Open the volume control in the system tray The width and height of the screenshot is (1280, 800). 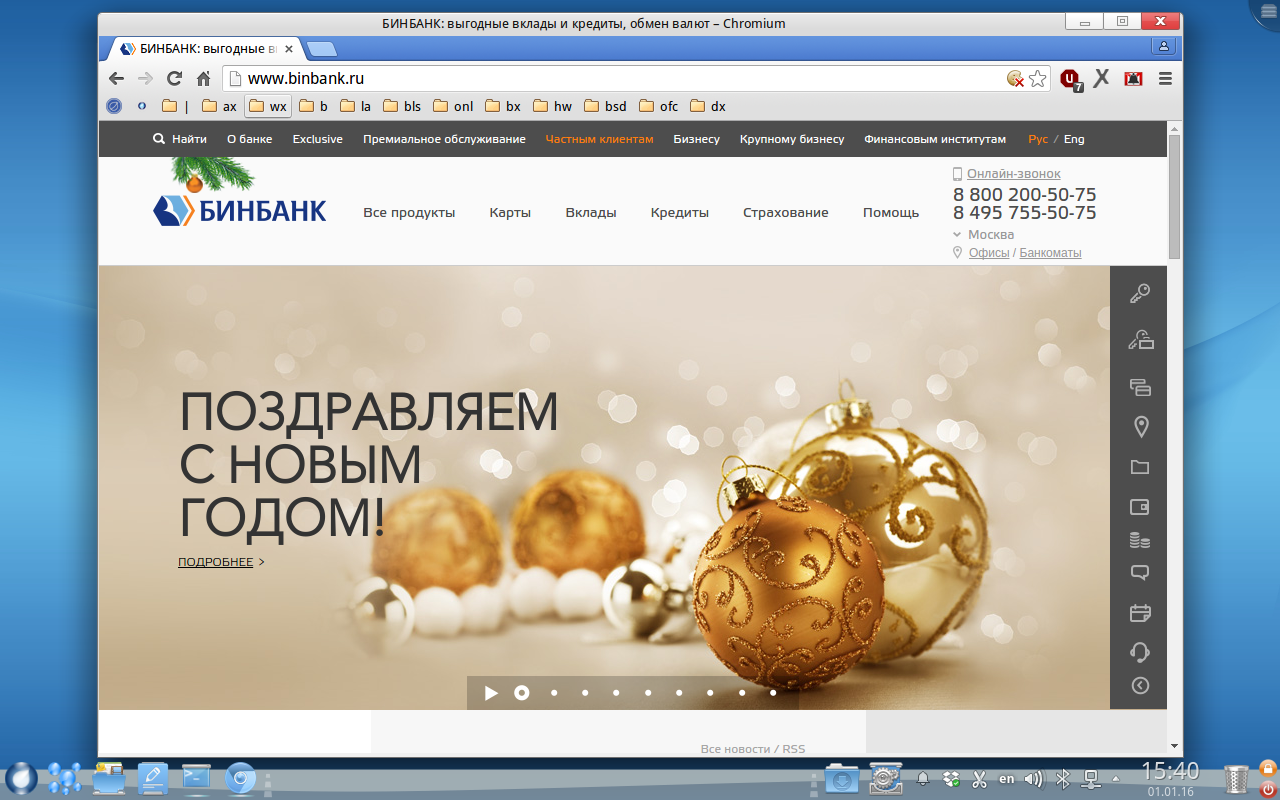[1034, 778]
